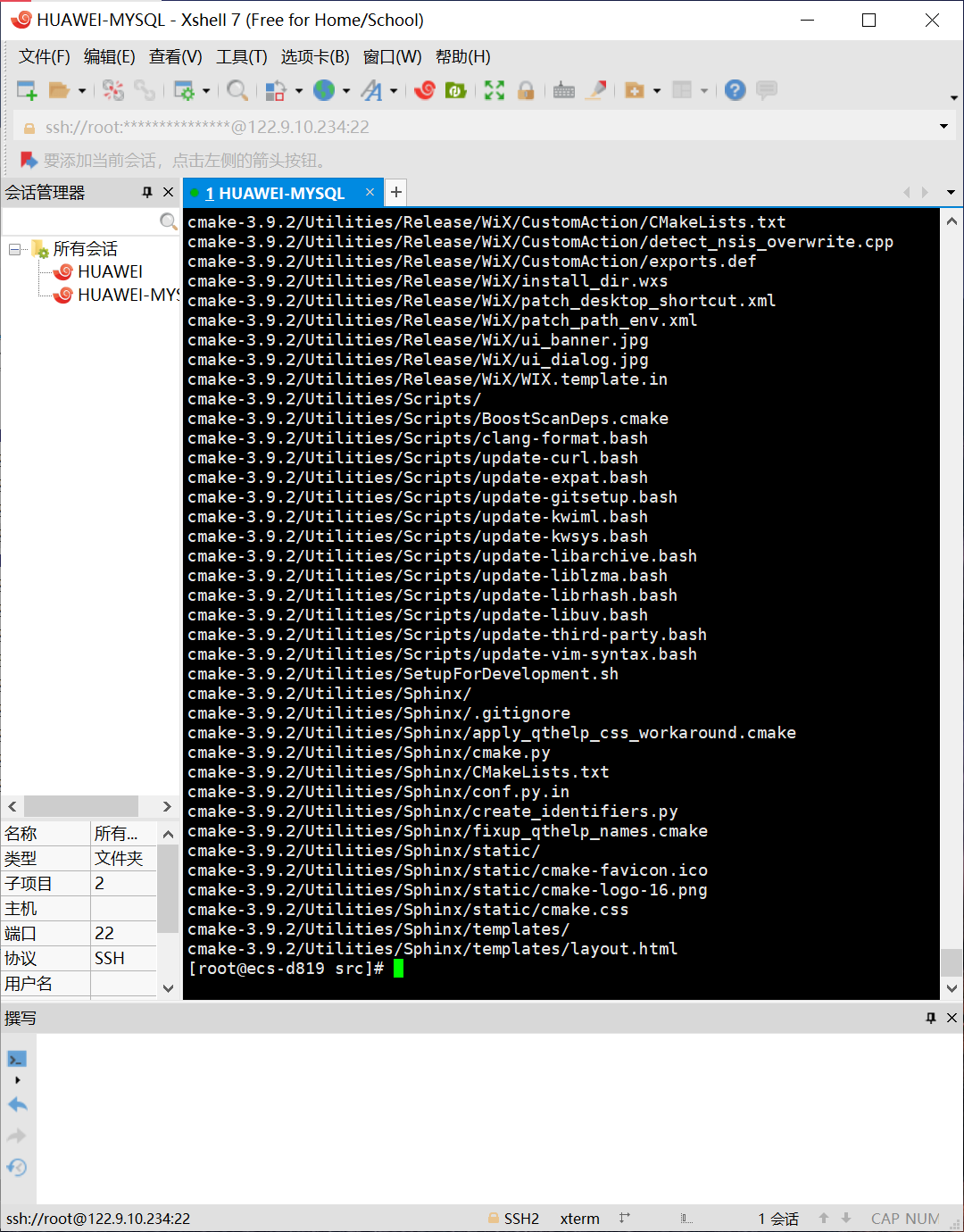Open the properties icon dropdown arrow

pos(206,90)
